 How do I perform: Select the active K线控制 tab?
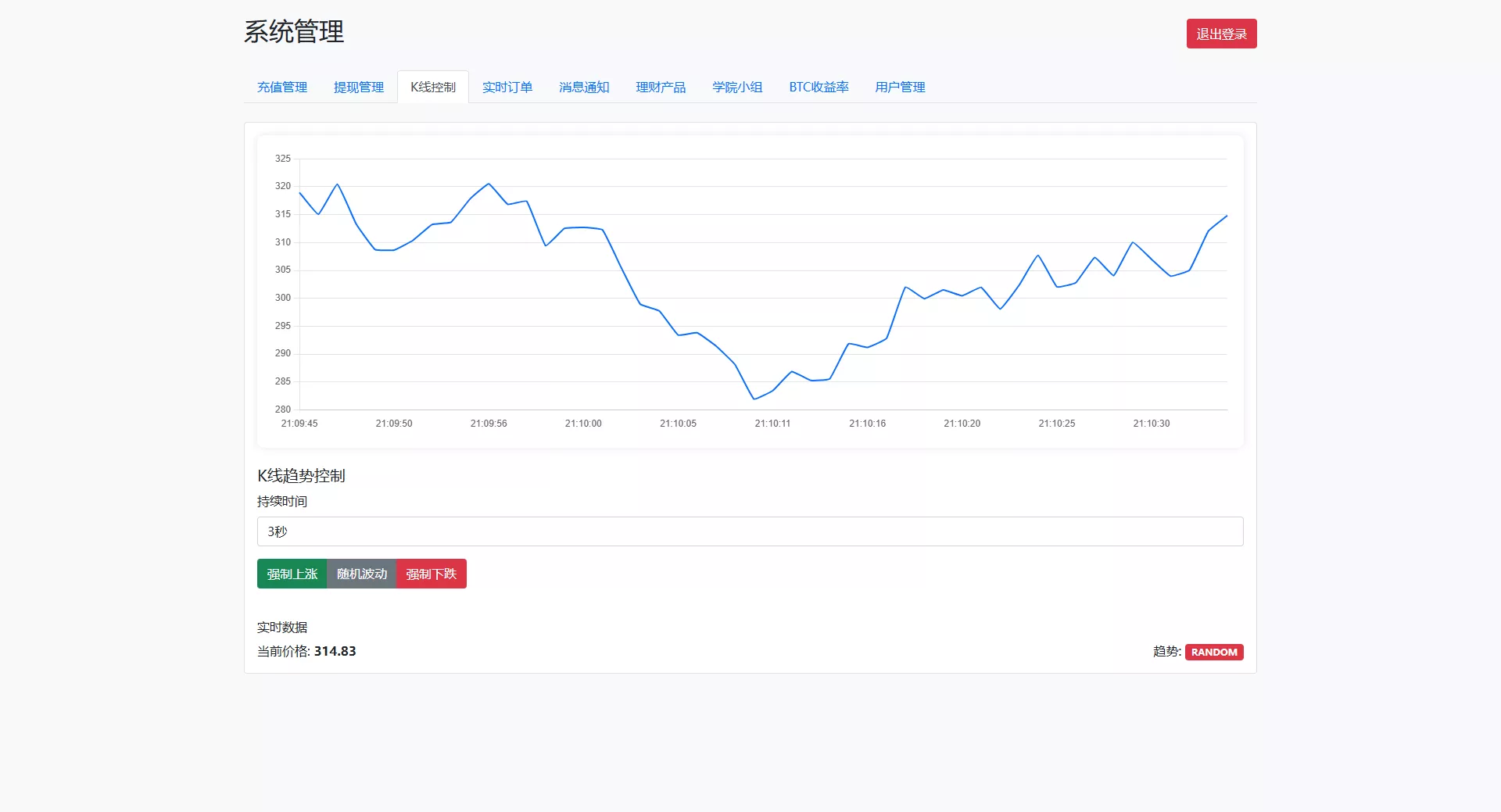[x=433, y=88]
